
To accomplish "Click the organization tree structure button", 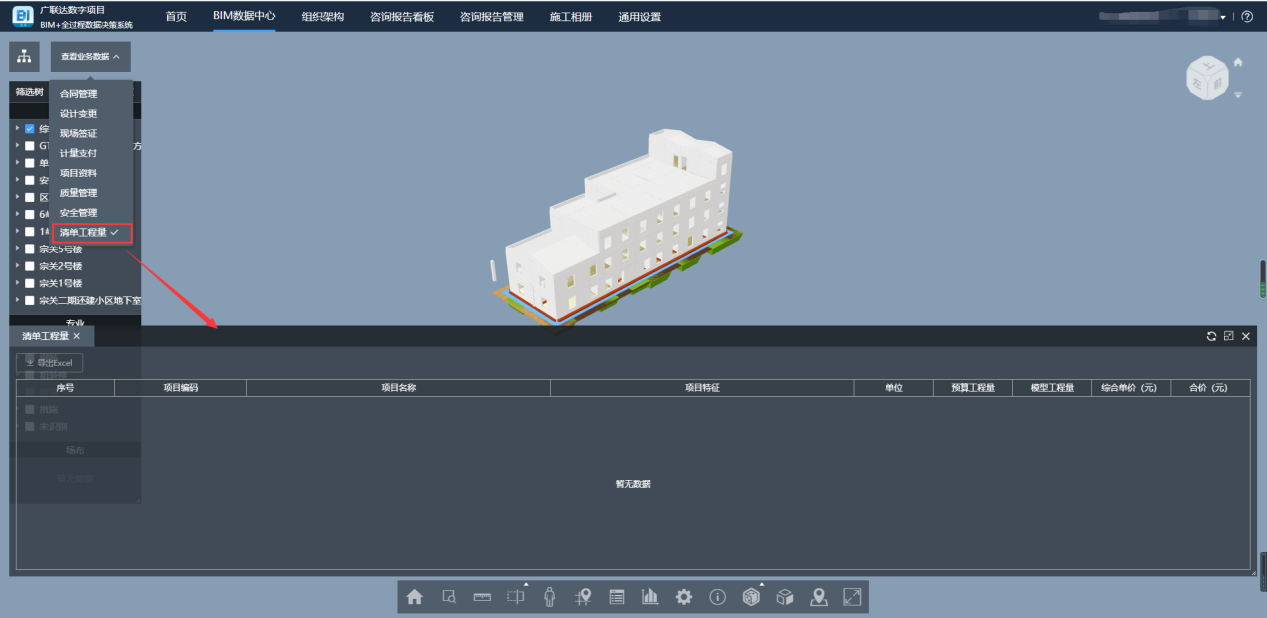I will [24, 56].
